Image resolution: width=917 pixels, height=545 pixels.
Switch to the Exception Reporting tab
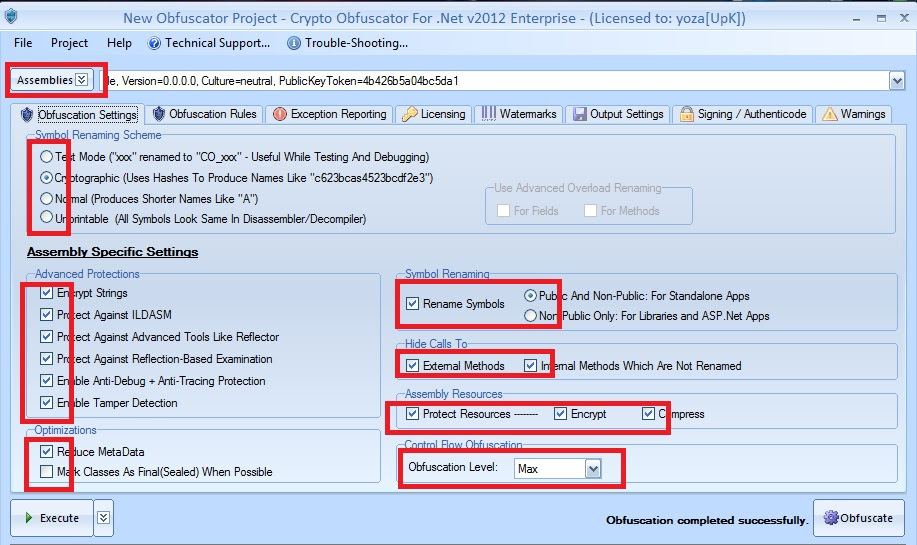(330, 114)
